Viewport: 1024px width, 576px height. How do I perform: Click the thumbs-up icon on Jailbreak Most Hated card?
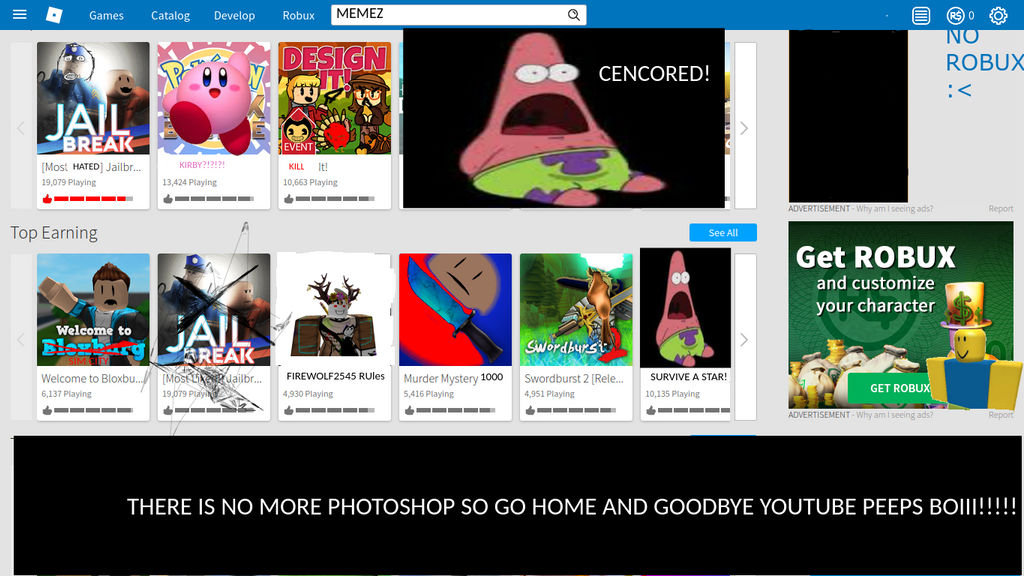pos(47,199)
